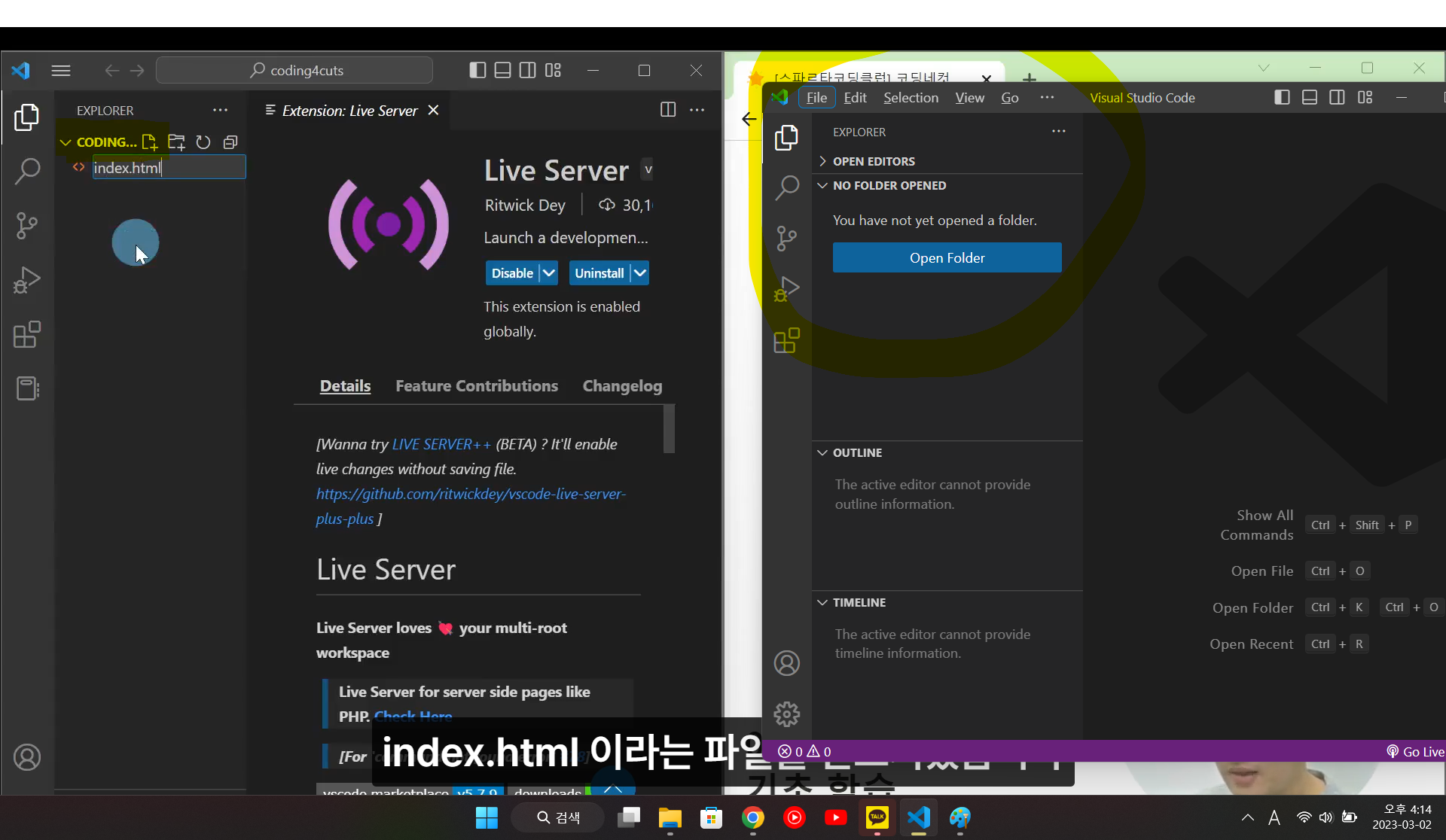Screen dimensions: 1446x840
Task: Toggle secondary sidebar in left VS Code title bar
Action: (x=528, y=71)
